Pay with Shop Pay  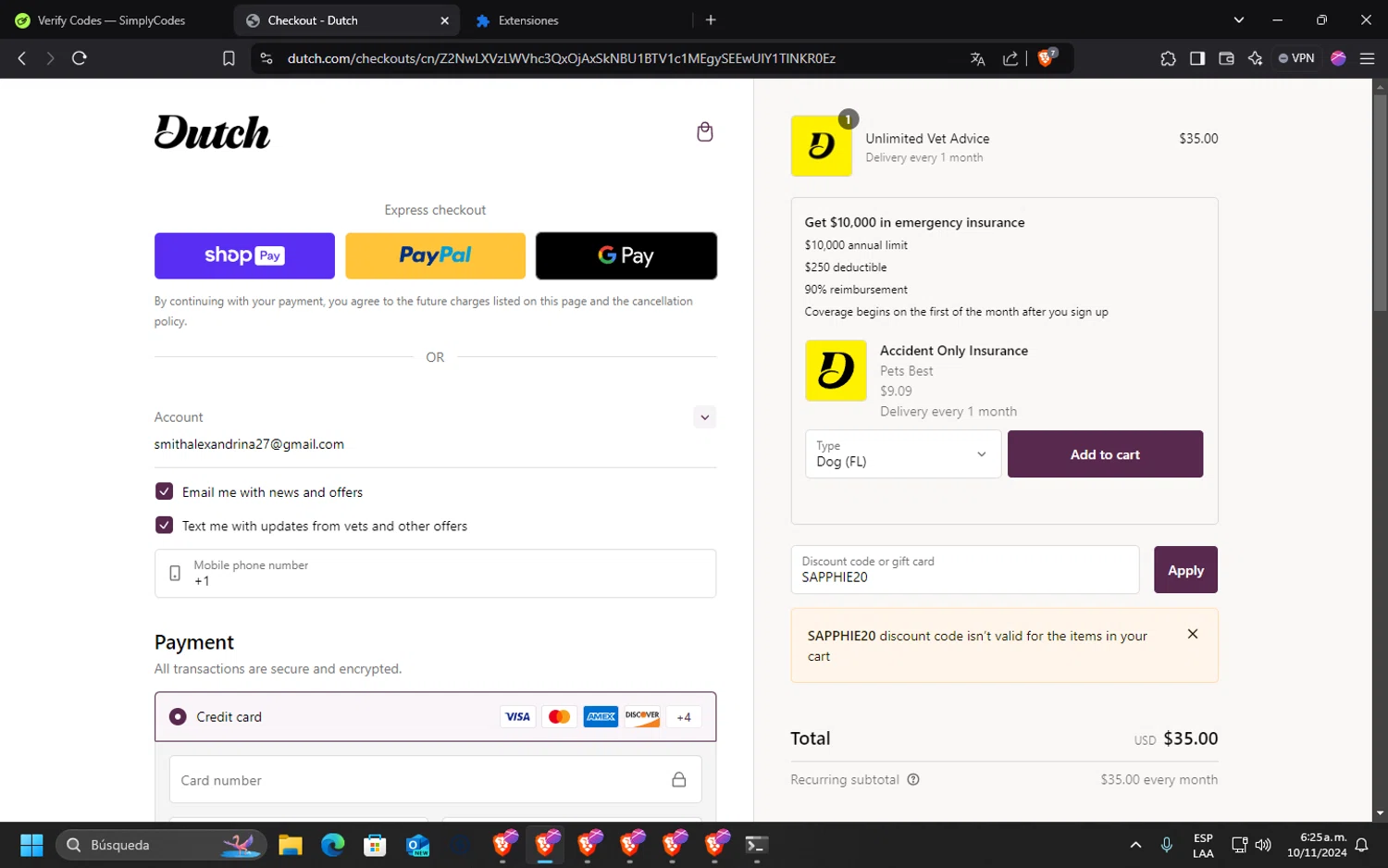tap(244, 255)
